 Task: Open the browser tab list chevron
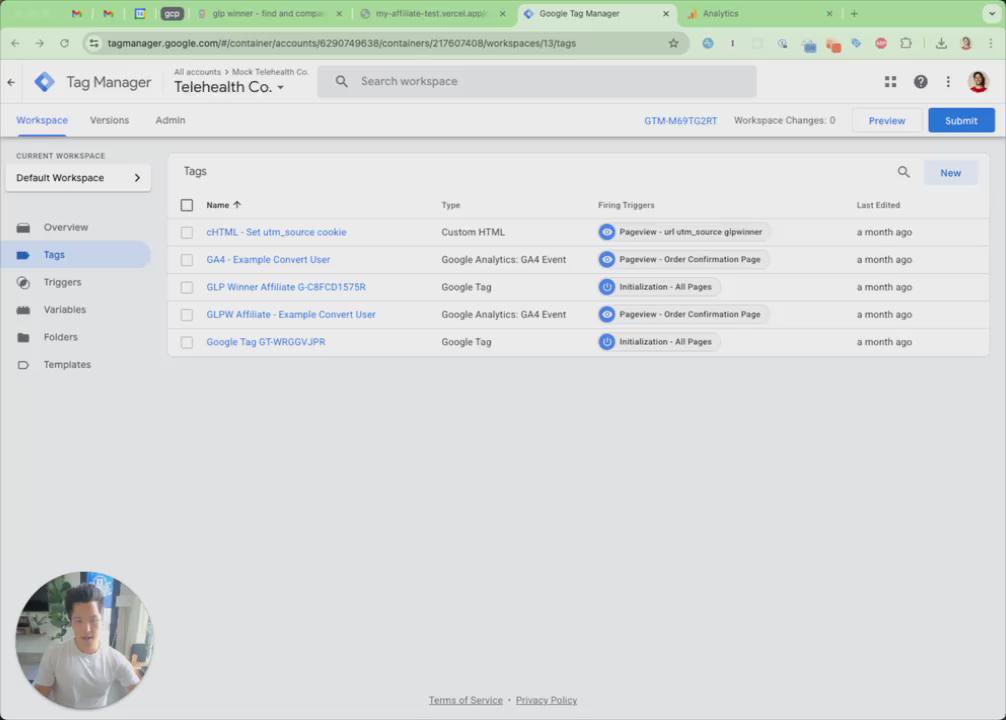click(991, 13)
